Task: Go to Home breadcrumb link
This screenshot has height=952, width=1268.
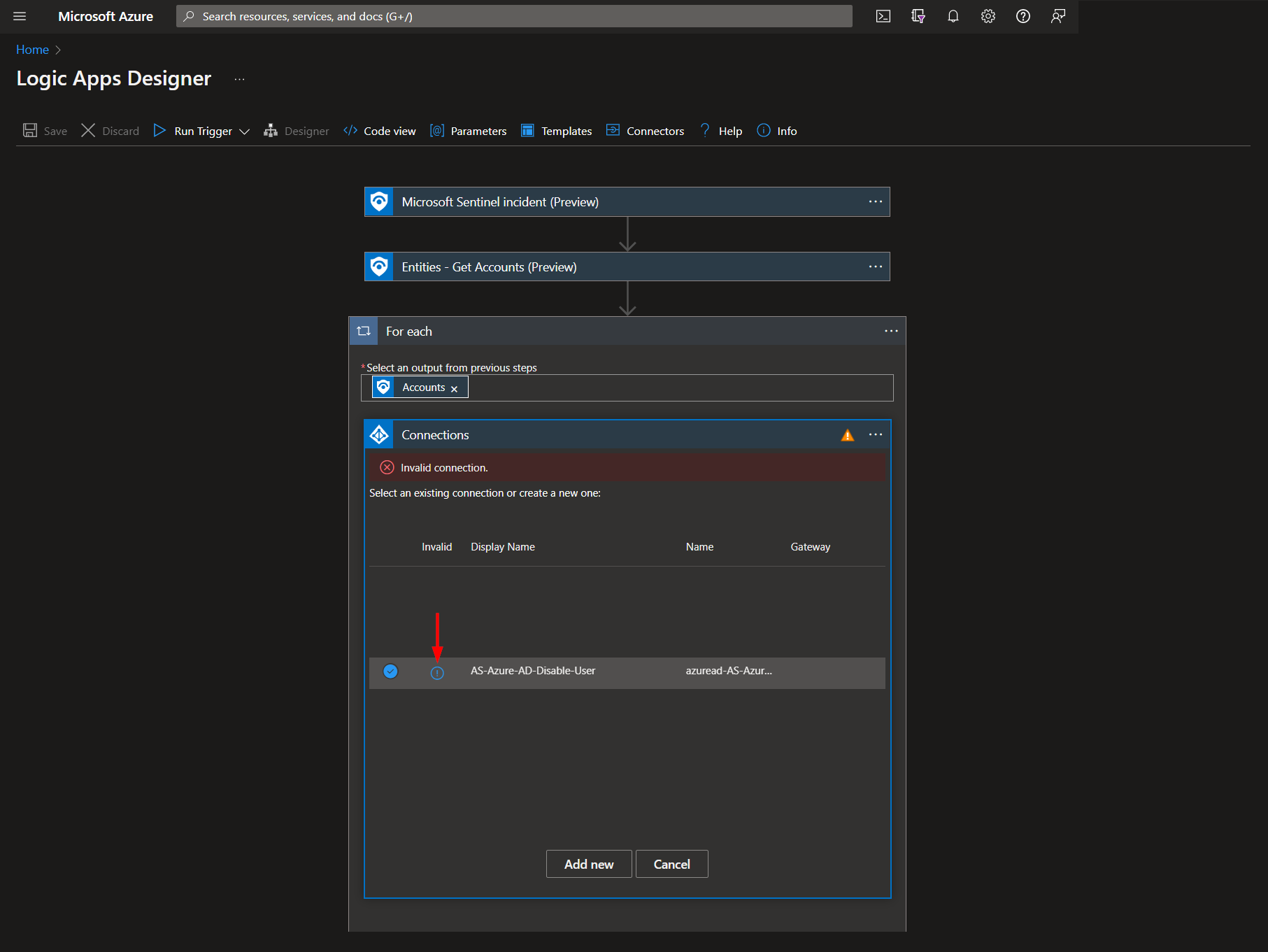Action: [32, 50]
